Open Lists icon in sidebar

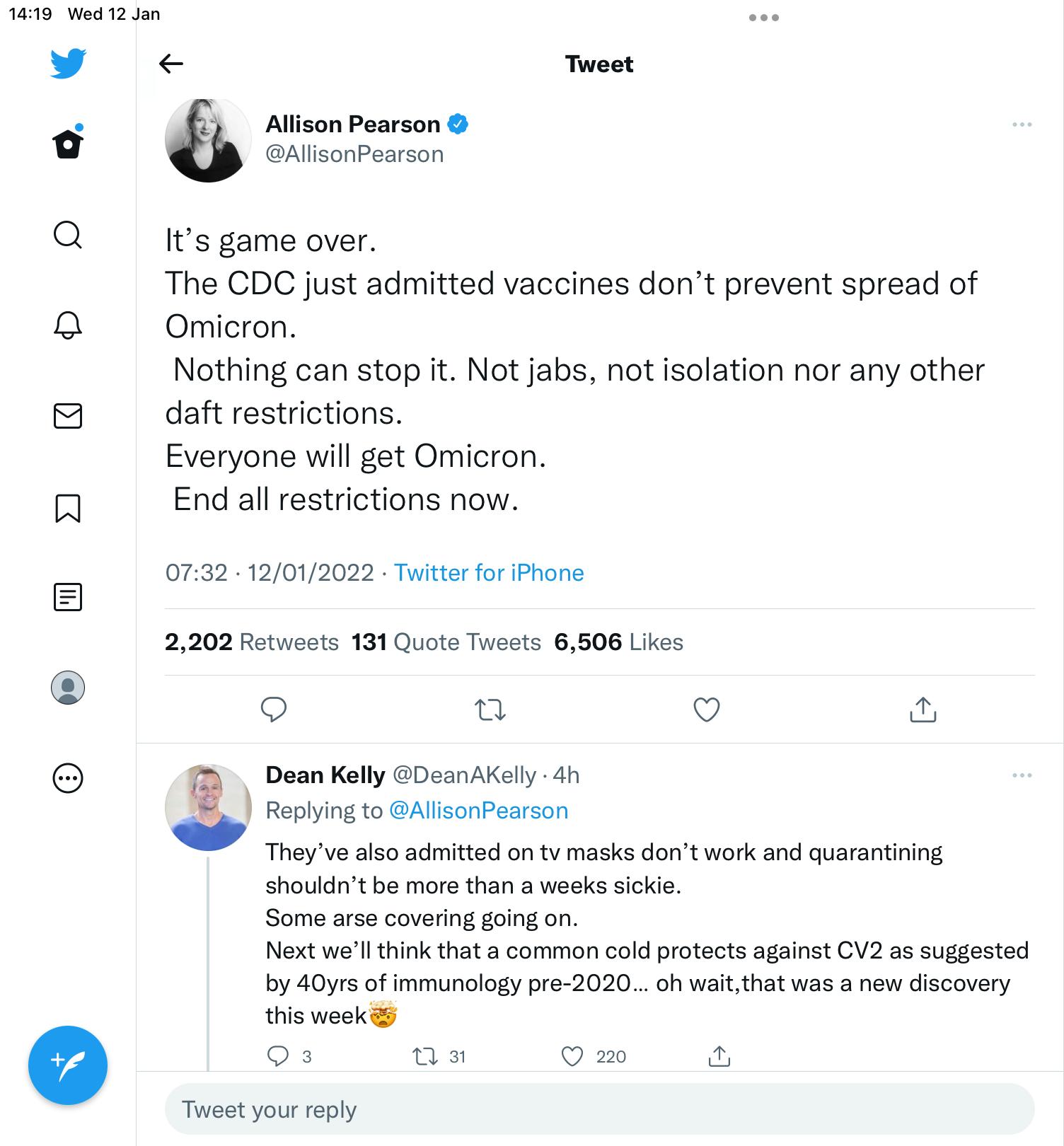68,597
